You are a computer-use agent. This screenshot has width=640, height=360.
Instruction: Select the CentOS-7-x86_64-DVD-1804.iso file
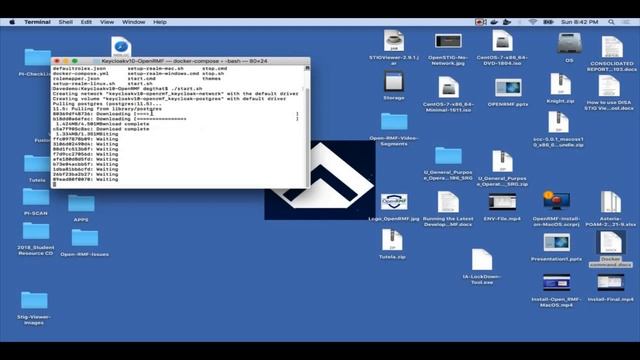502,41
